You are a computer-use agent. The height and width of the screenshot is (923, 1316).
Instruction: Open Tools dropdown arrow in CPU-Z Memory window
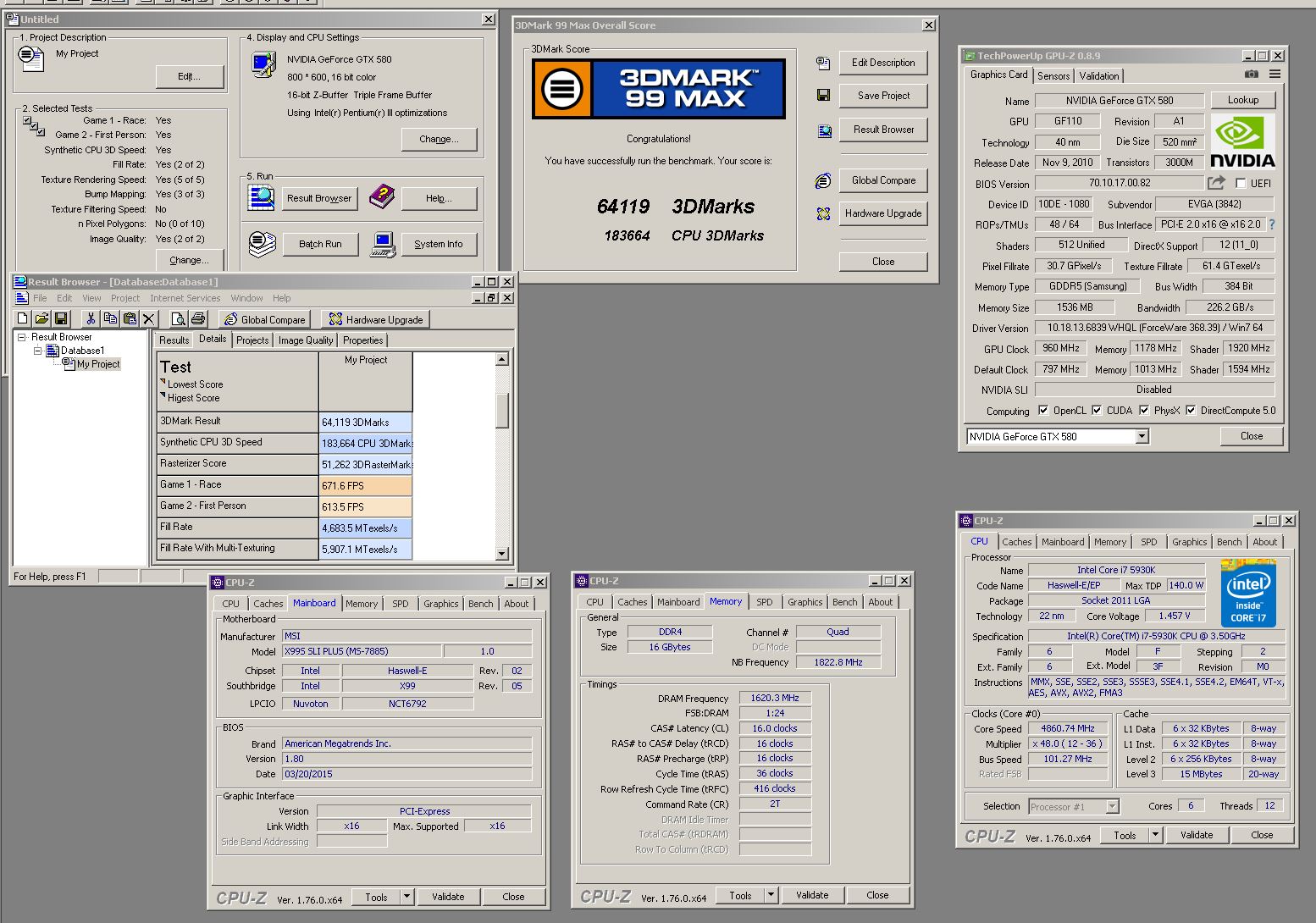(771, 895)
